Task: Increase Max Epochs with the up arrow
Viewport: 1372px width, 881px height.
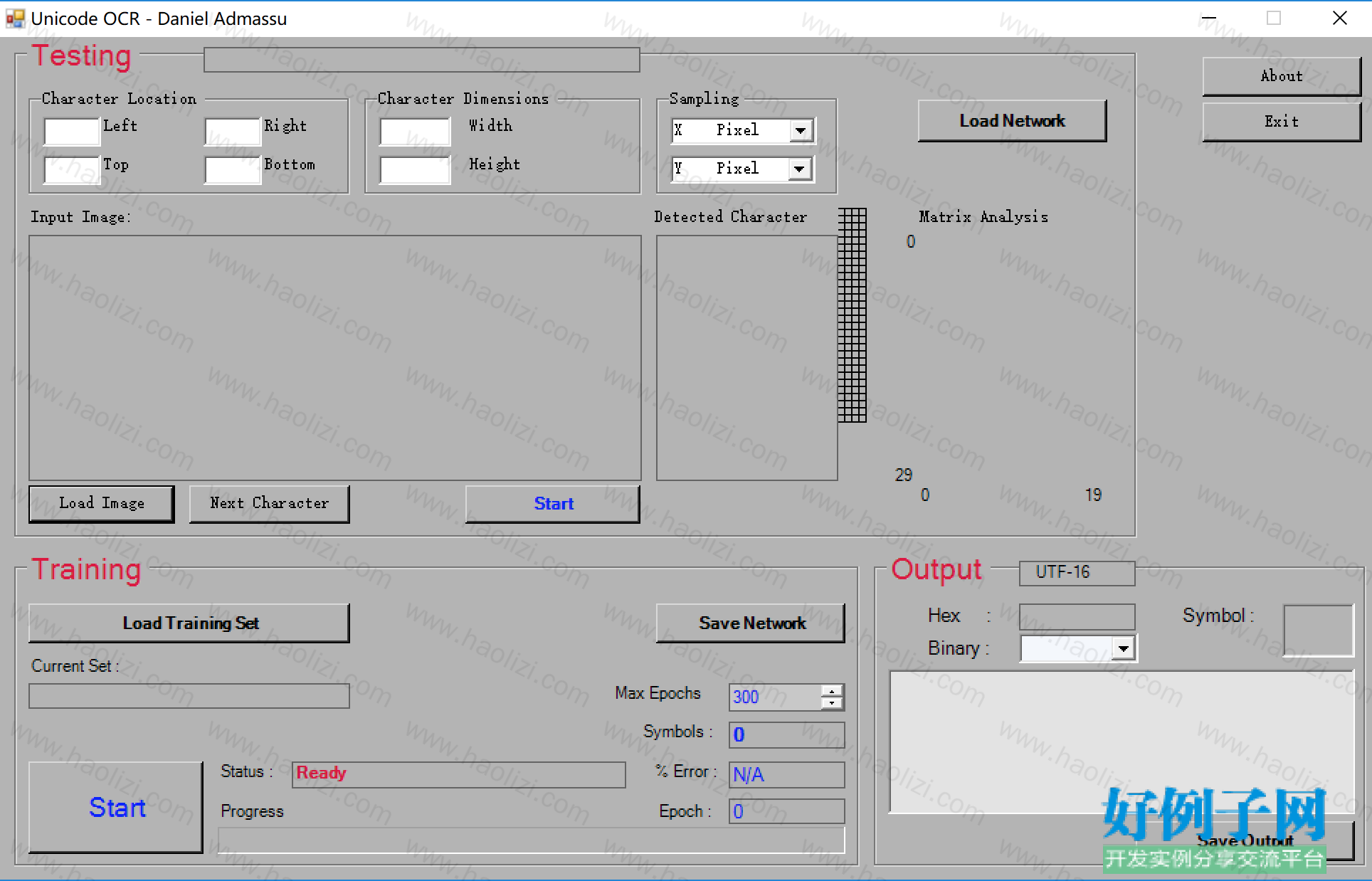Action: coord(831,690)
